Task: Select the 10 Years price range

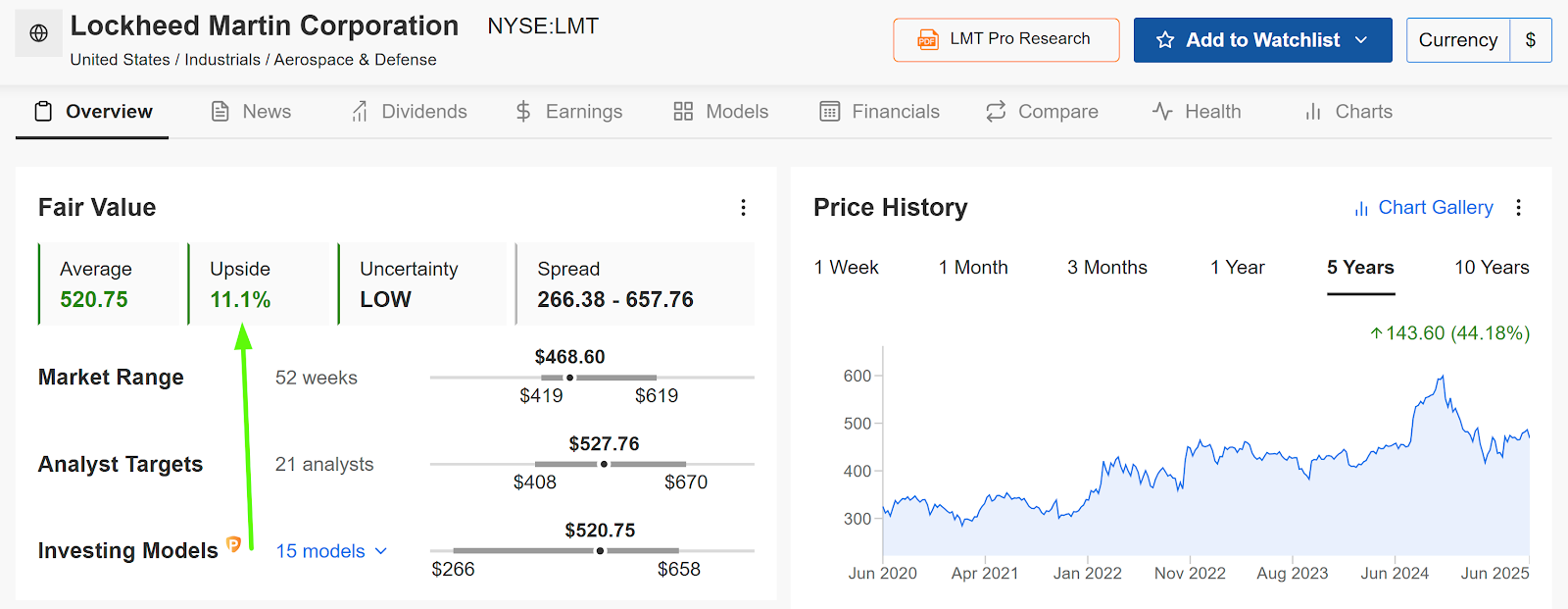Action: 1492,268
